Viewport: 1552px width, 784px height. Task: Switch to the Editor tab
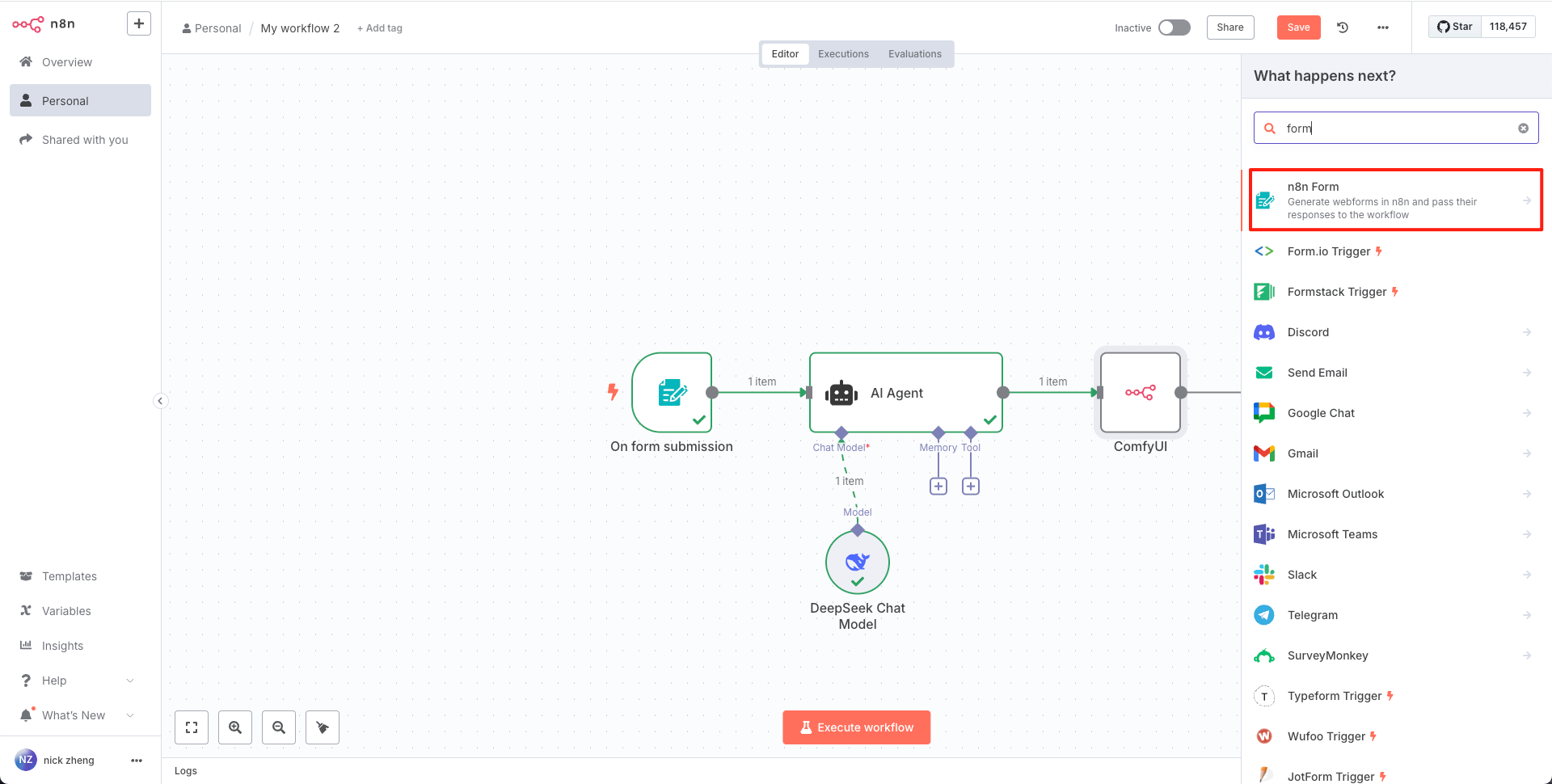pyautogui.click(x=785, y=54)
